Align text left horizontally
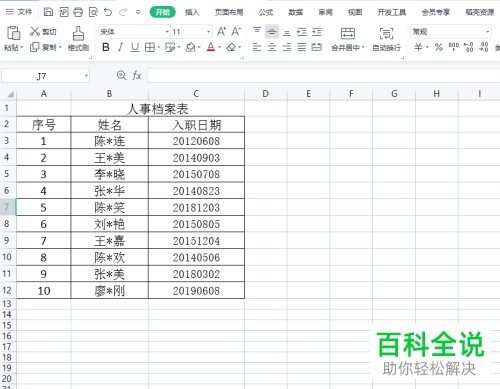 tap(257, 47)
